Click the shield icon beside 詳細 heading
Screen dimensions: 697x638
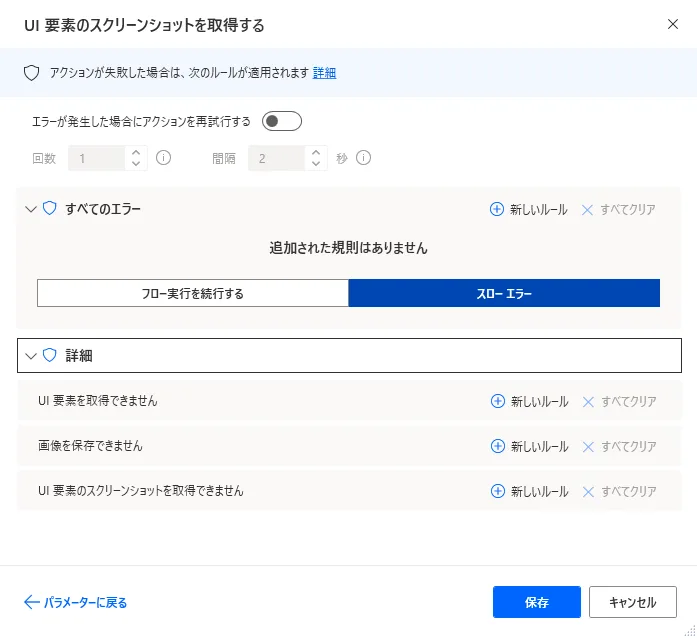coord(50,355)
